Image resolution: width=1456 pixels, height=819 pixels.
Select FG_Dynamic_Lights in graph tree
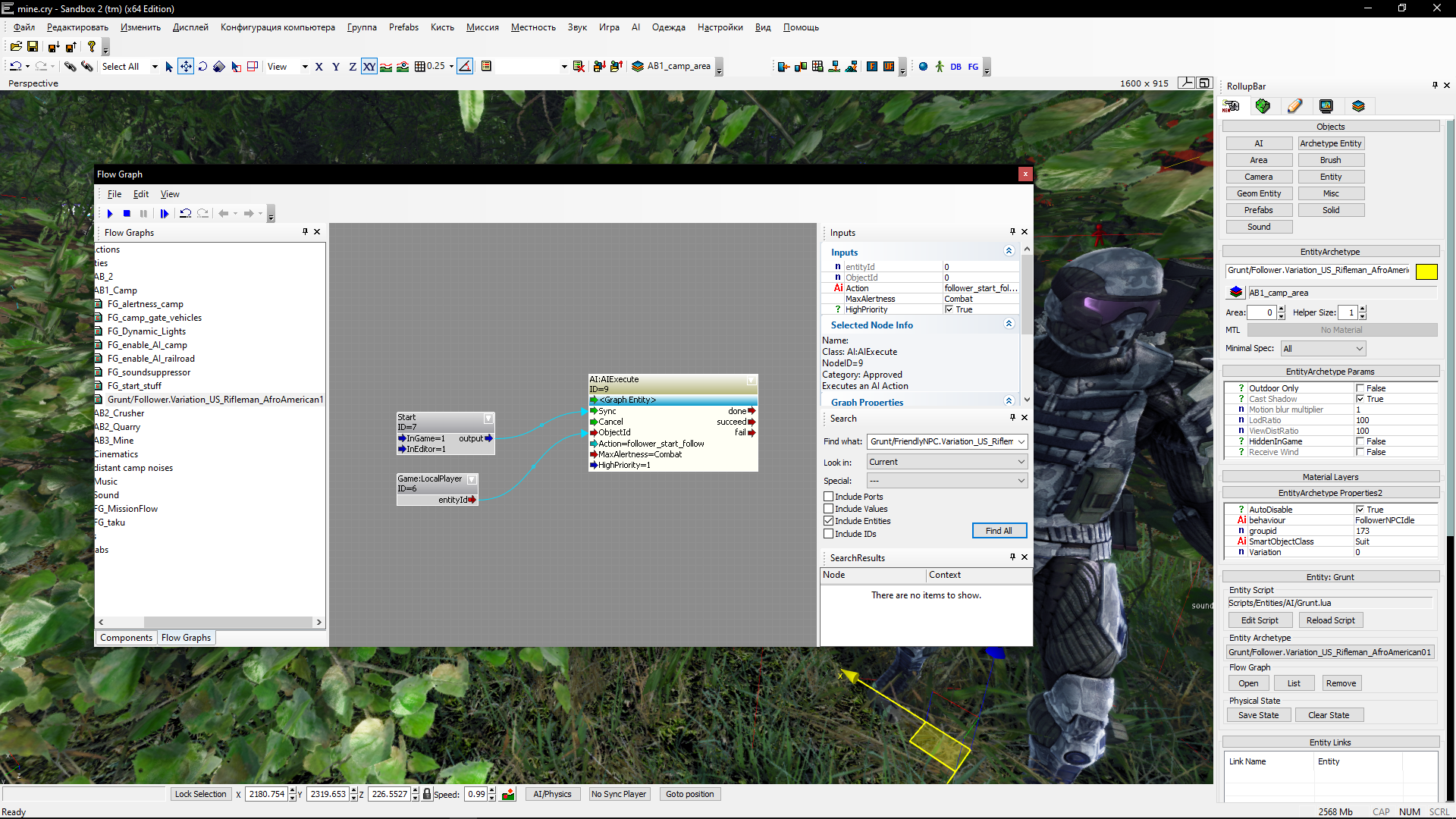pyautogui.click(x=146, y=331)
